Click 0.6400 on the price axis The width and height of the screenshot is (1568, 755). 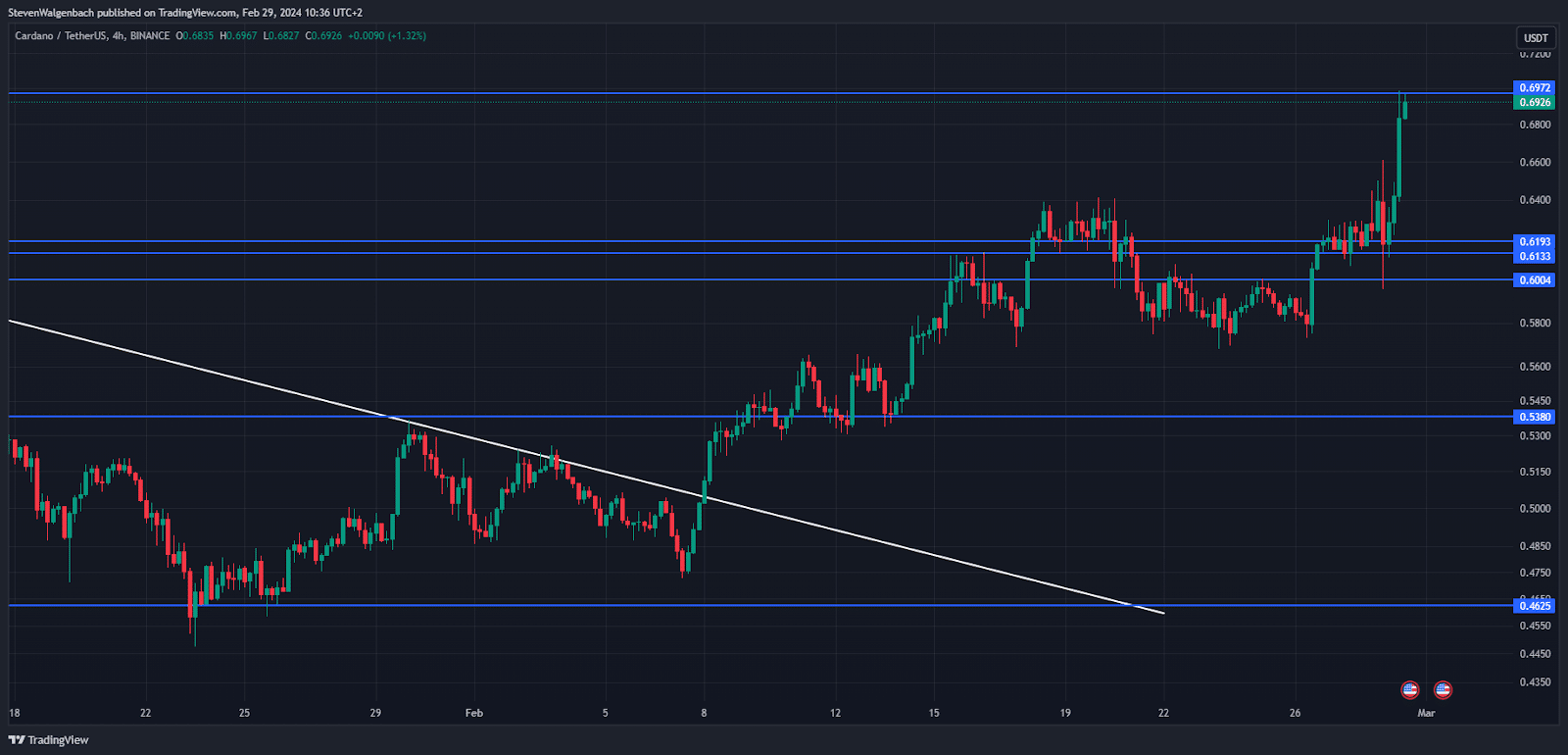click(x=1535, y=200)
